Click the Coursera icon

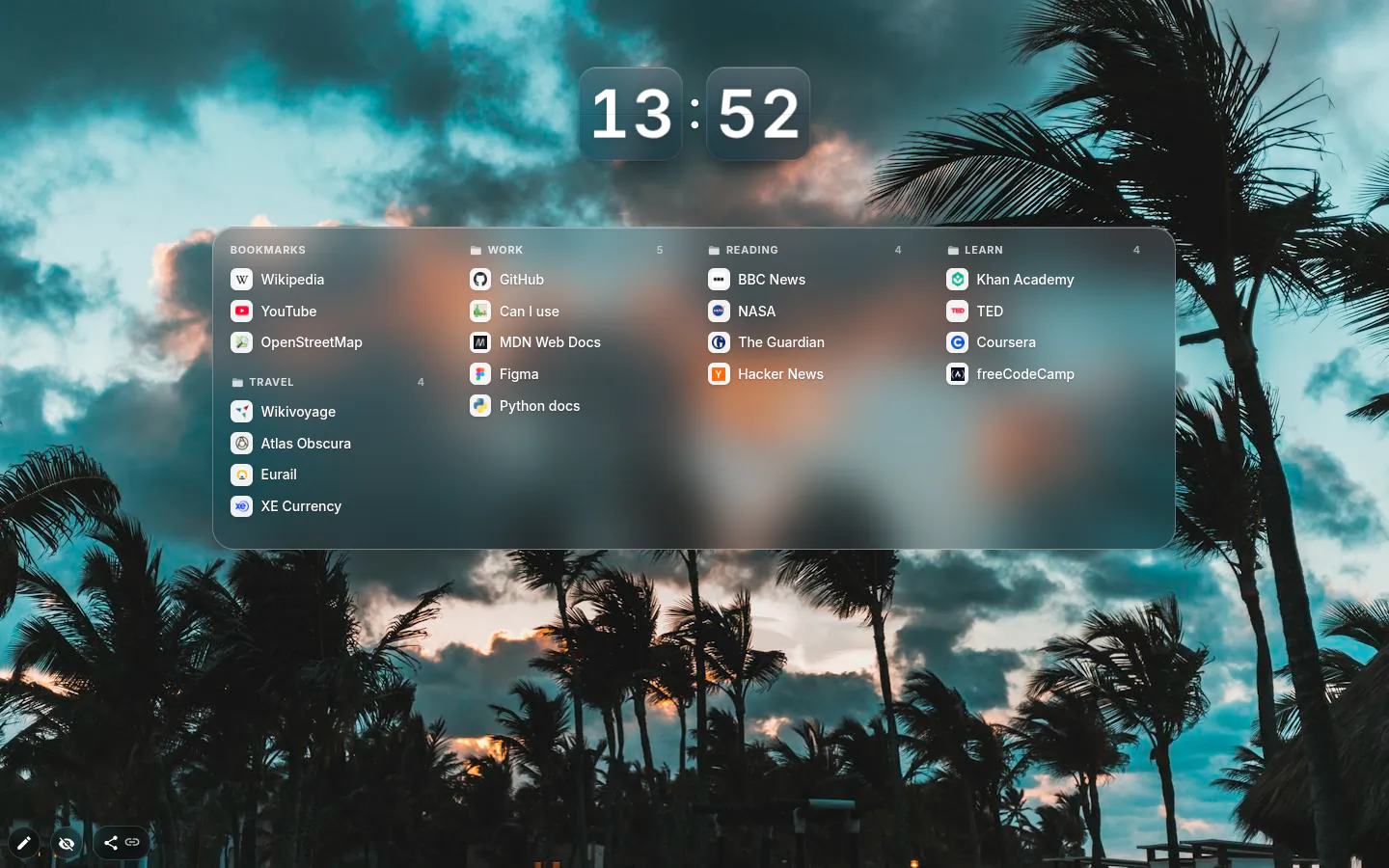tap(957, 342)
